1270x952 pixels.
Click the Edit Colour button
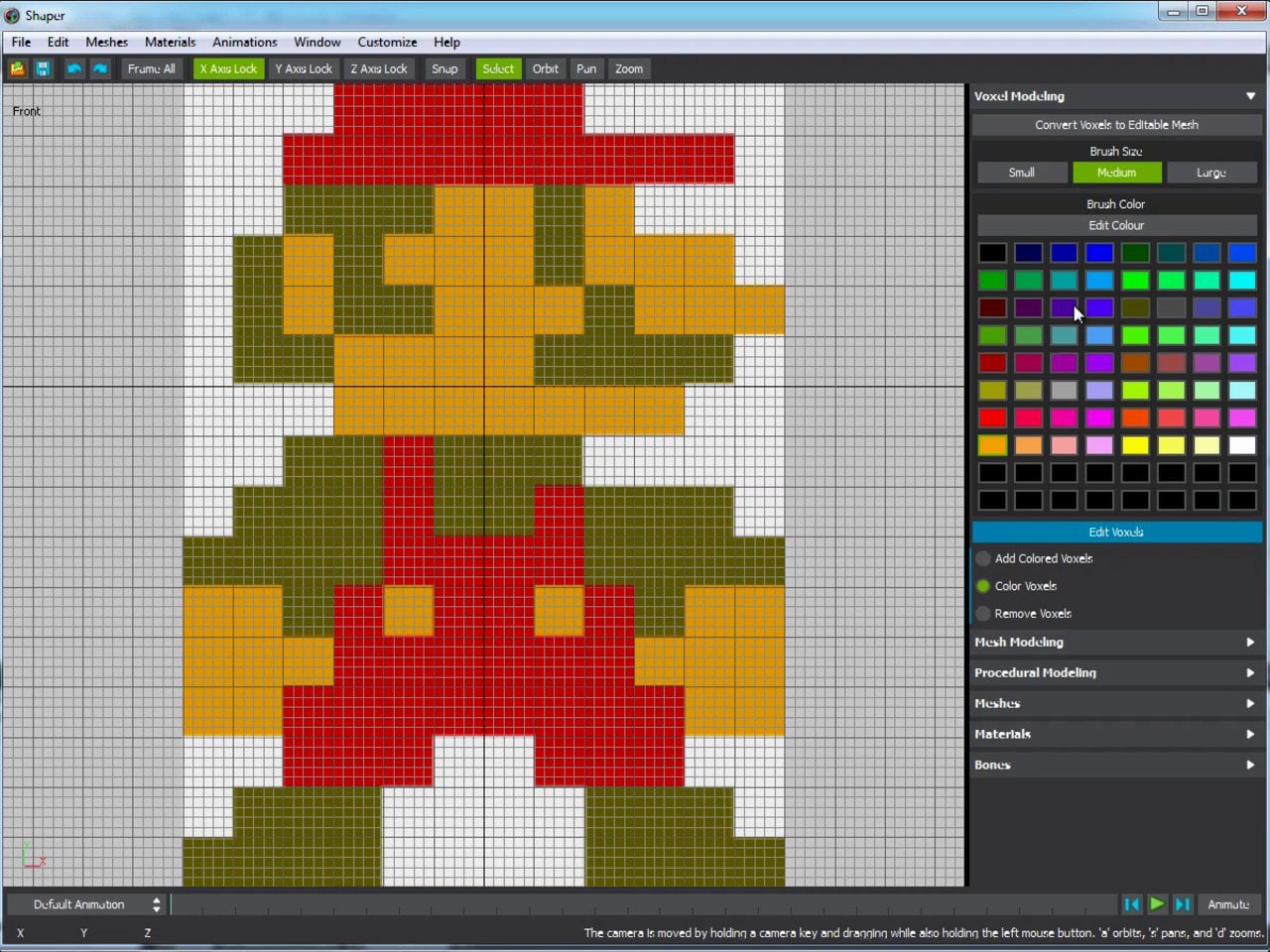tap(1116, 225)
